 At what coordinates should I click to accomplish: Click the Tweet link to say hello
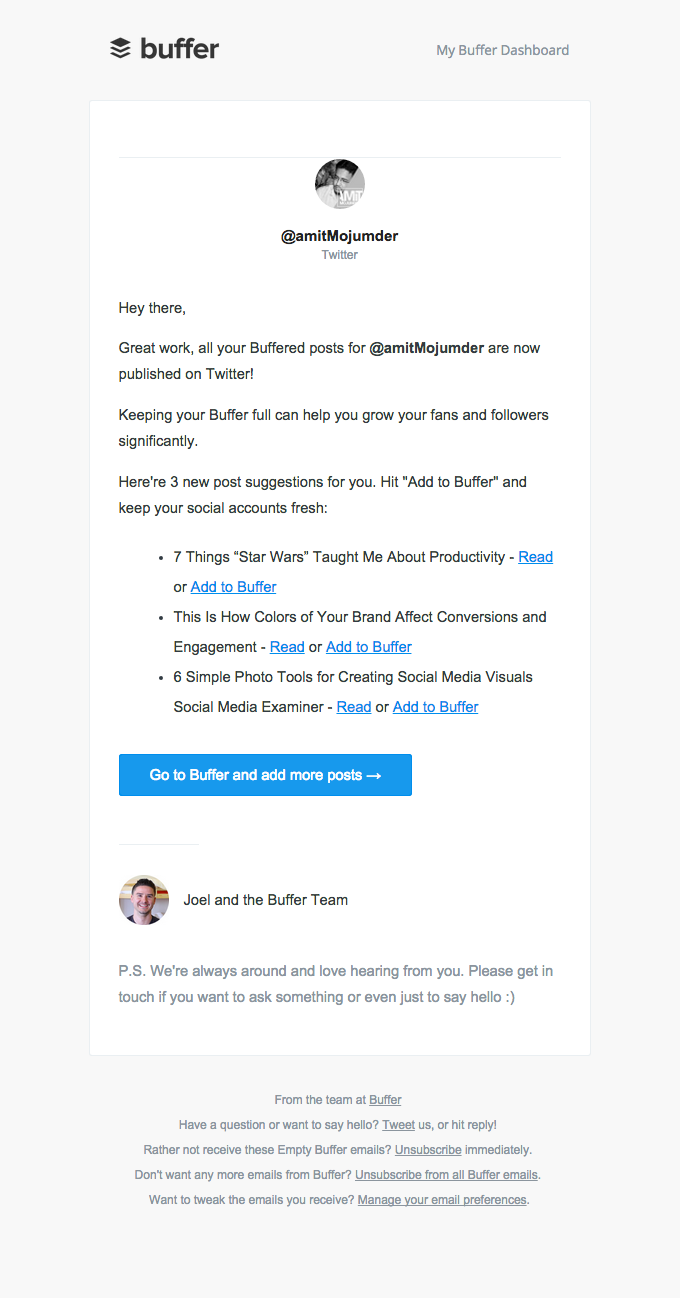pyautogui.click(x=399, y=1124)
